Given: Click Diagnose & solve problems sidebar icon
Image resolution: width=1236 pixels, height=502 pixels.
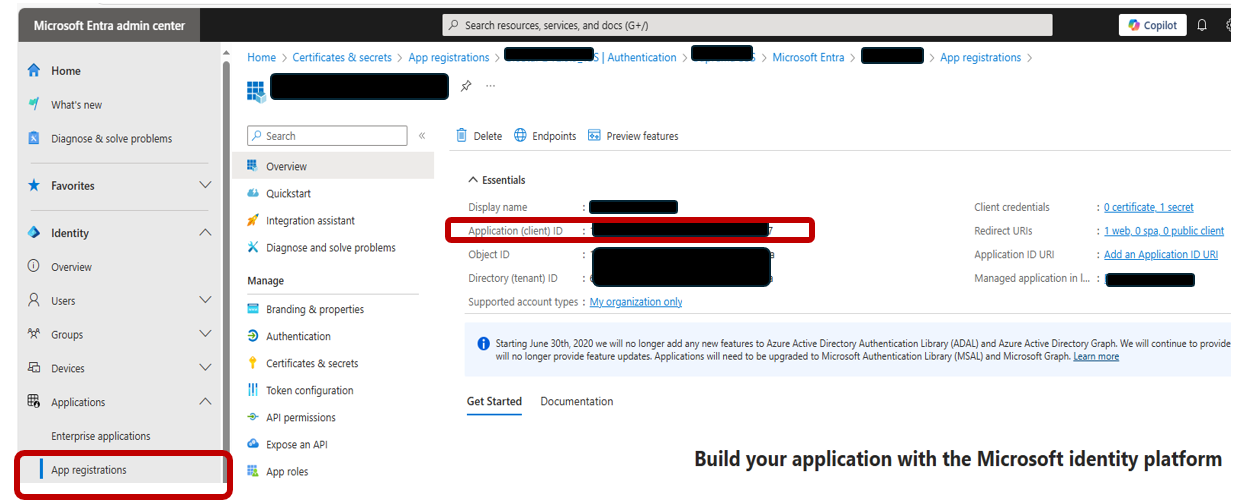Looking at the screenshot, I should pos(34,139).
